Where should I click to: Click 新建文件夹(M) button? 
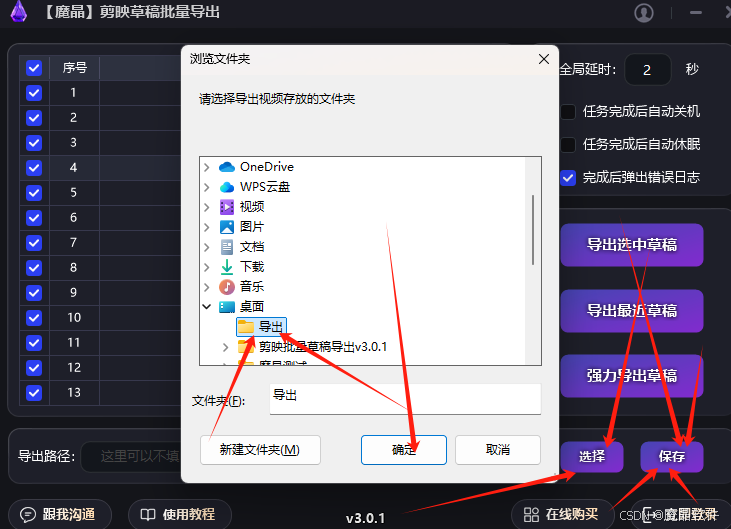click(260, 450)
